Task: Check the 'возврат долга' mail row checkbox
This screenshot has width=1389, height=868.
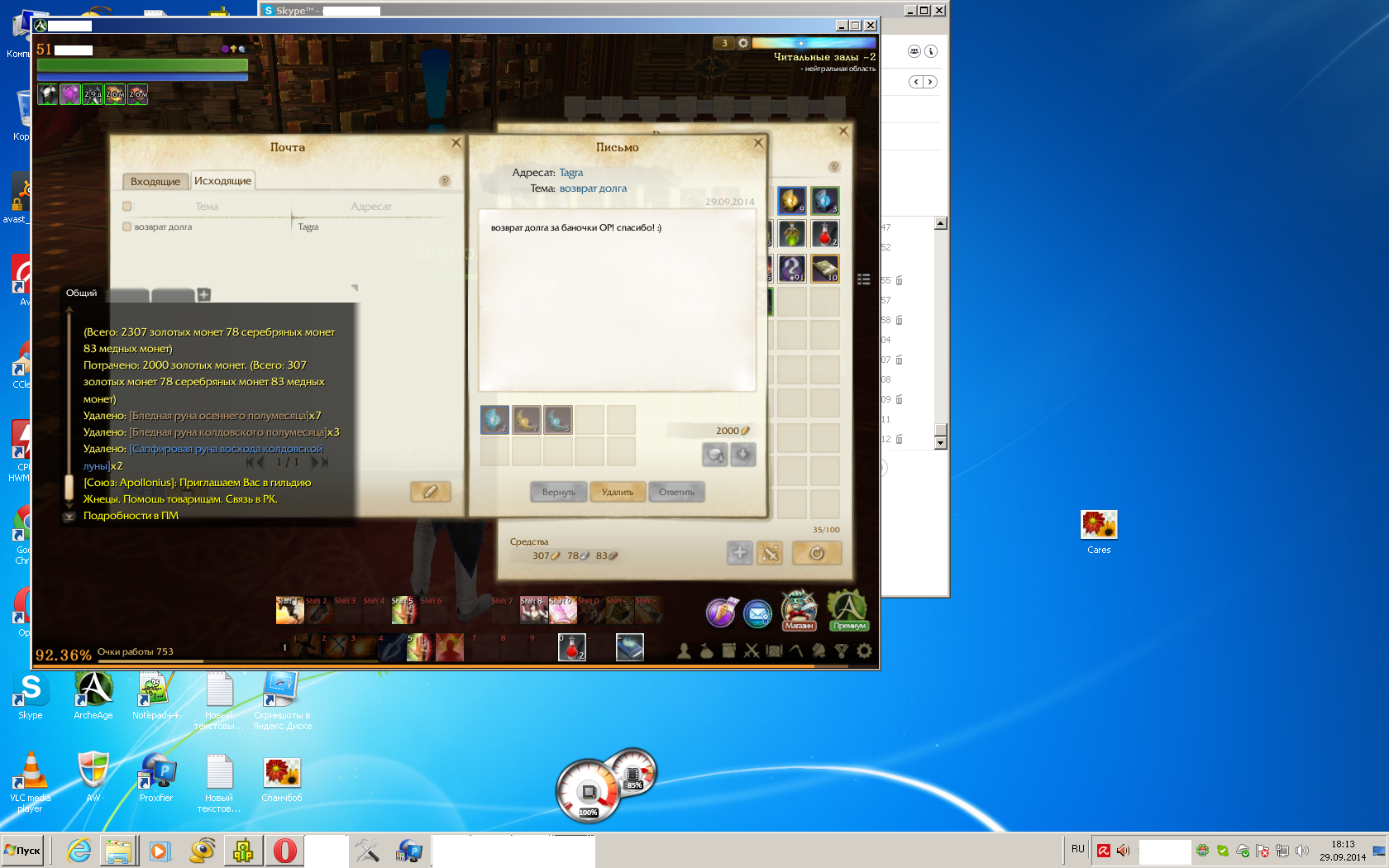Action: pyautogui.click(x=127, y=227)
